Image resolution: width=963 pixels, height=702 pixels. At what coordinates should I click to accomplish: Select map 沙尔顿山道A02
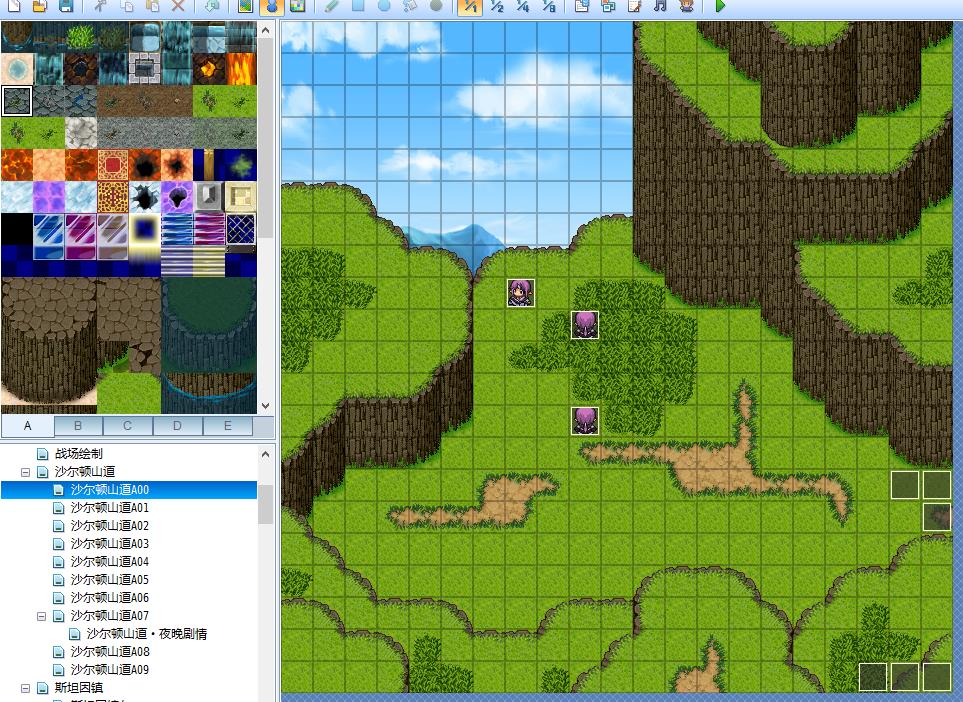point(110,526)
